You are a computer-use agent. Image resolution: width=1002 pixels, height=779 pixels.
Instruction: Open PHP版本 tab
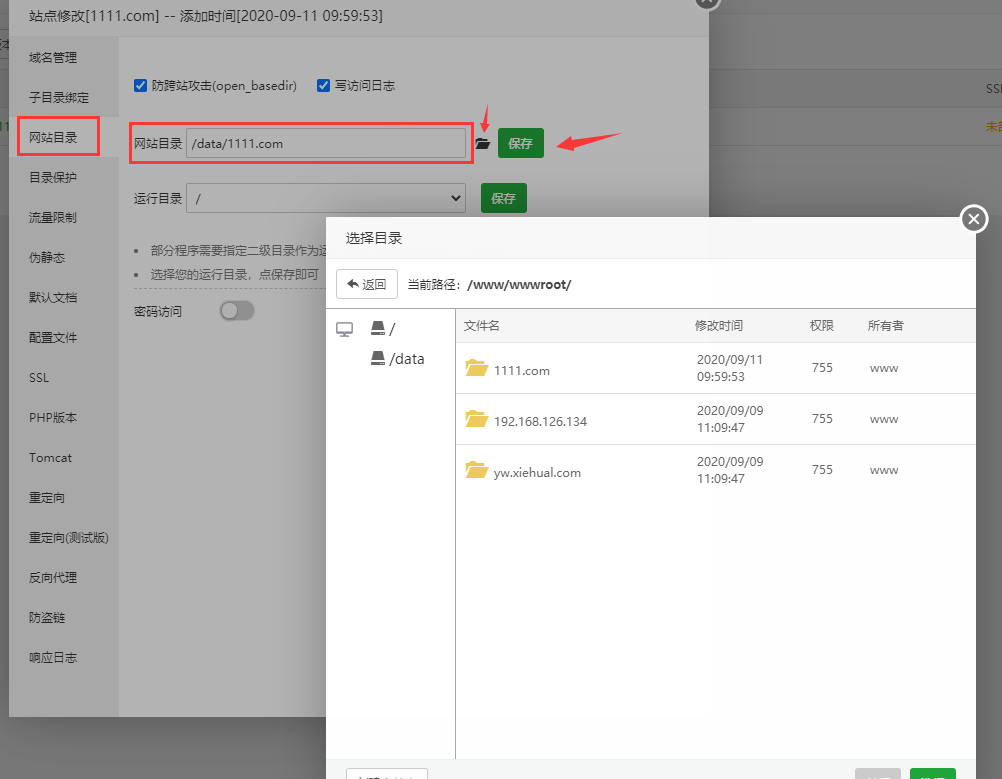(x=53, y=418)
